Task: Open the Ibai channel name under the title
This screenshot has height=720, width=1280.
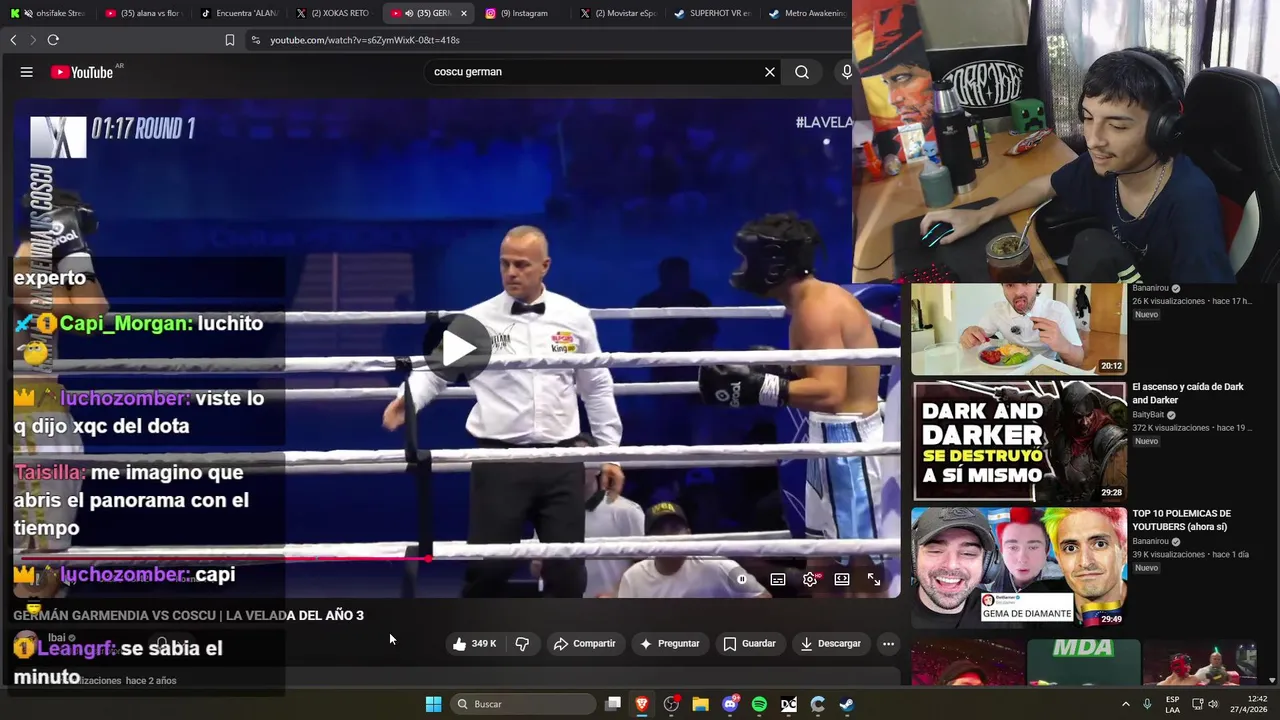Action: 56,637
